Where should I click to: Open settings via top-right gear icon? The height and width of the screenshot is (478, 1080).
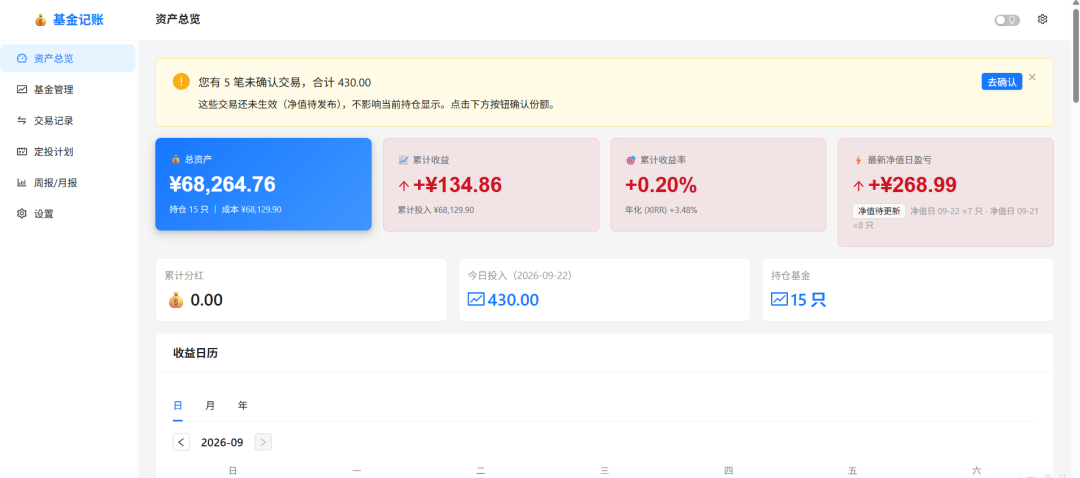point(1042,19)
